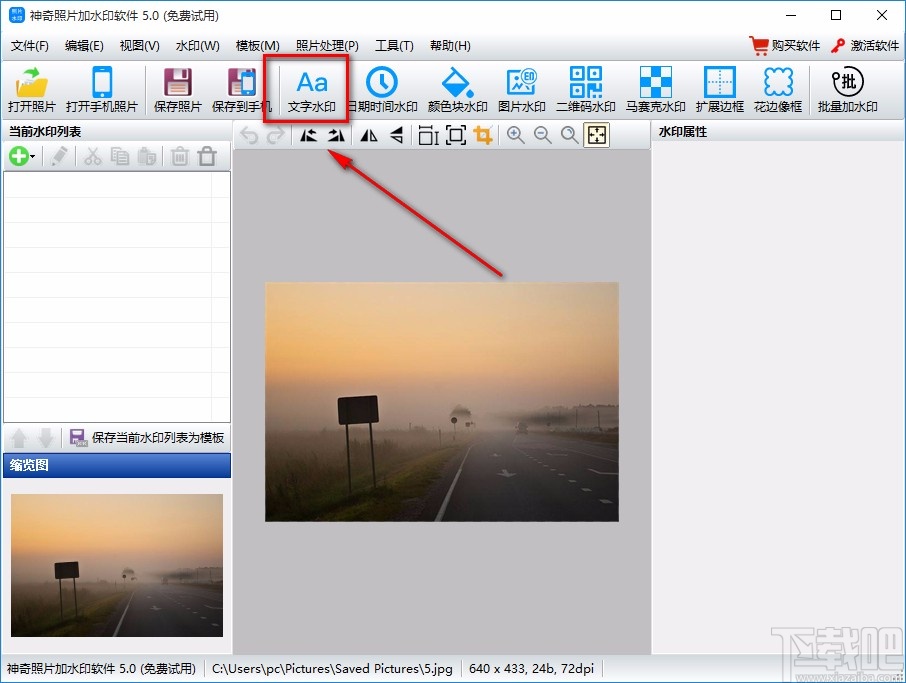Viewport: 906px width, 683px height.
Task: Rotate image right icon
Action: click(336, 135)
